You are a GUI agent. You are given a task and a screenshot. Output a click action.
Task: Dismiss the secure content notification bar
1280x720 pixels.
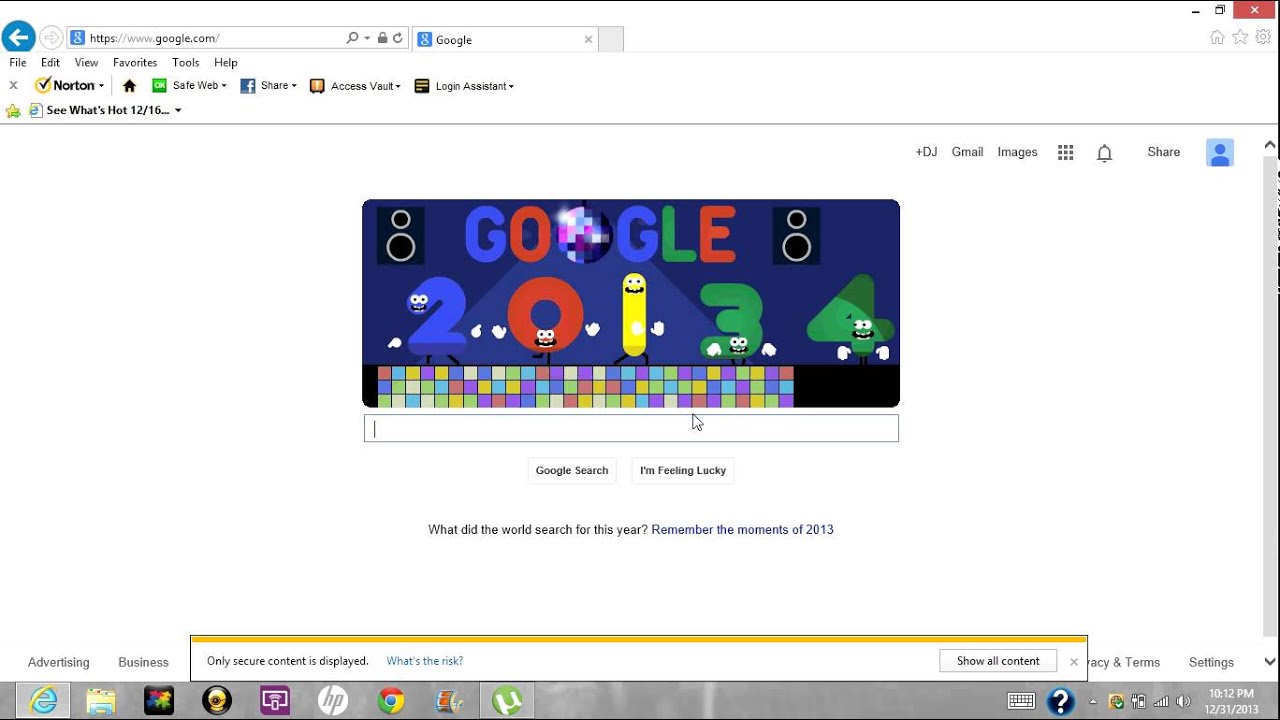[1074, 662]
